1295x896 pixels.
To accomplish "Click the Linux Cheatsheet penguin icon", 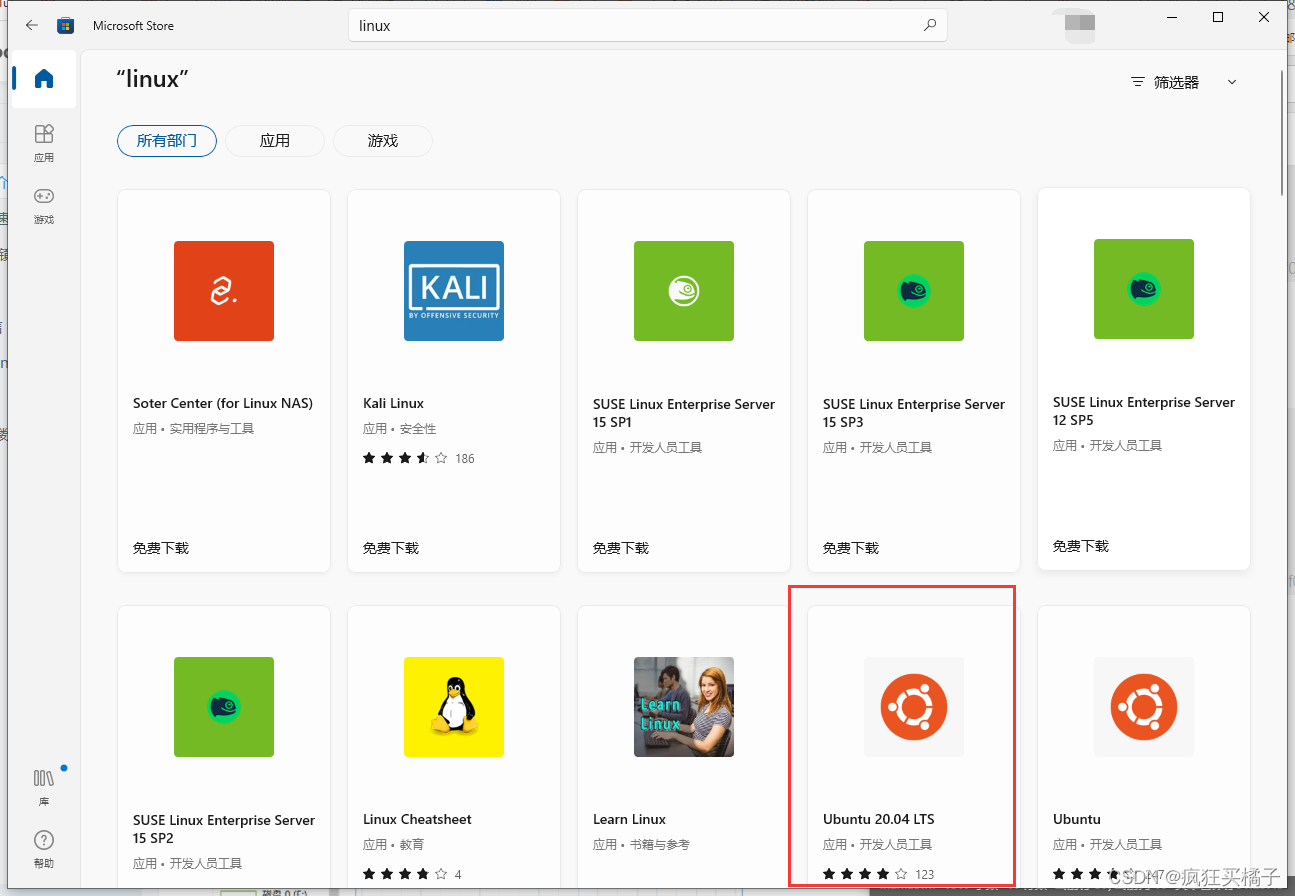I will pyautogui.click(x=454, y=707).
